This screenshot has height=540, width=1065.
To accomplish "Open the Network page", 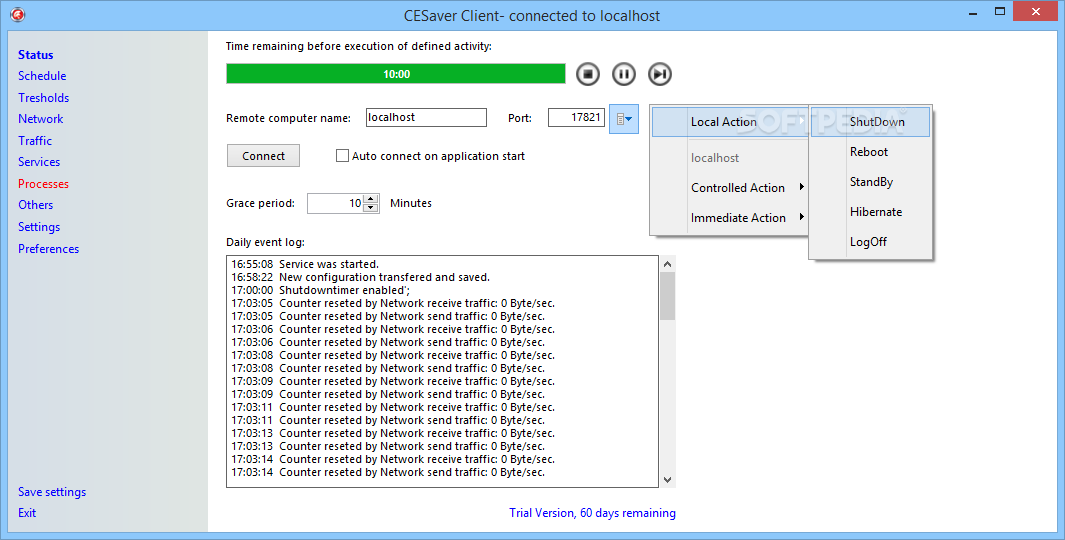I will pos(41,119).
